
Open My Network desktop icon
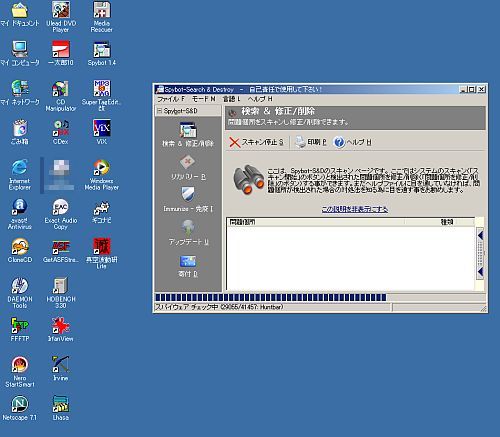(20, 93)
